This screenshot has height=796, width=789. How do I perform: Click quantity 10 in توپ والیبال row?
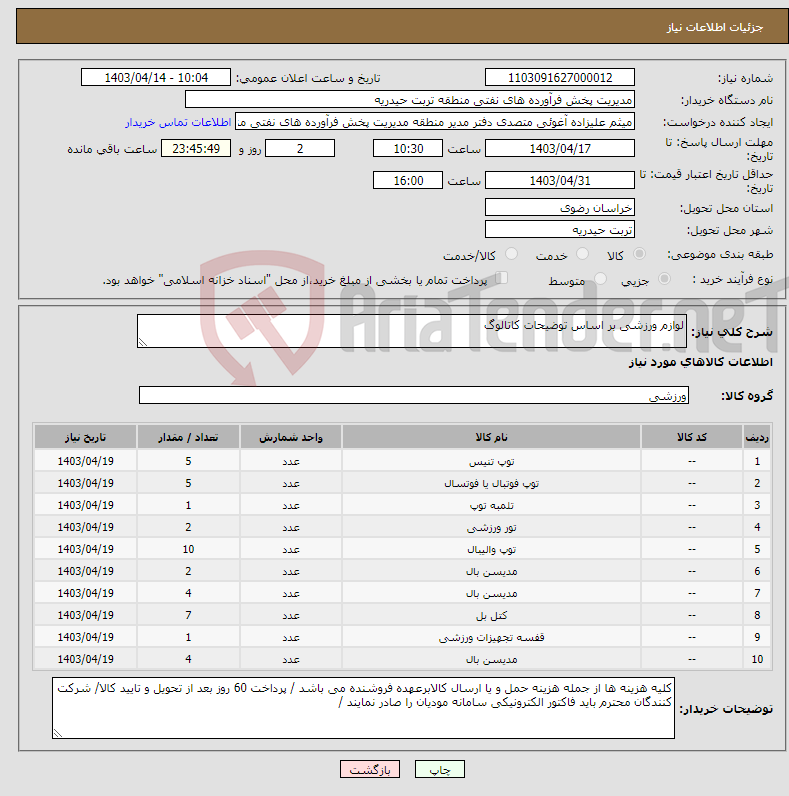(188, 549)
